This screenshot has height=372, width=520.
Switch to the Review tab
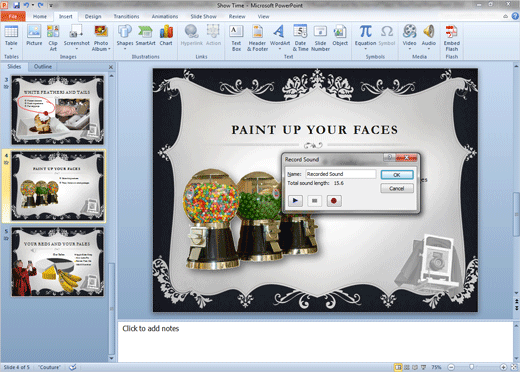(x=237, y=16)
